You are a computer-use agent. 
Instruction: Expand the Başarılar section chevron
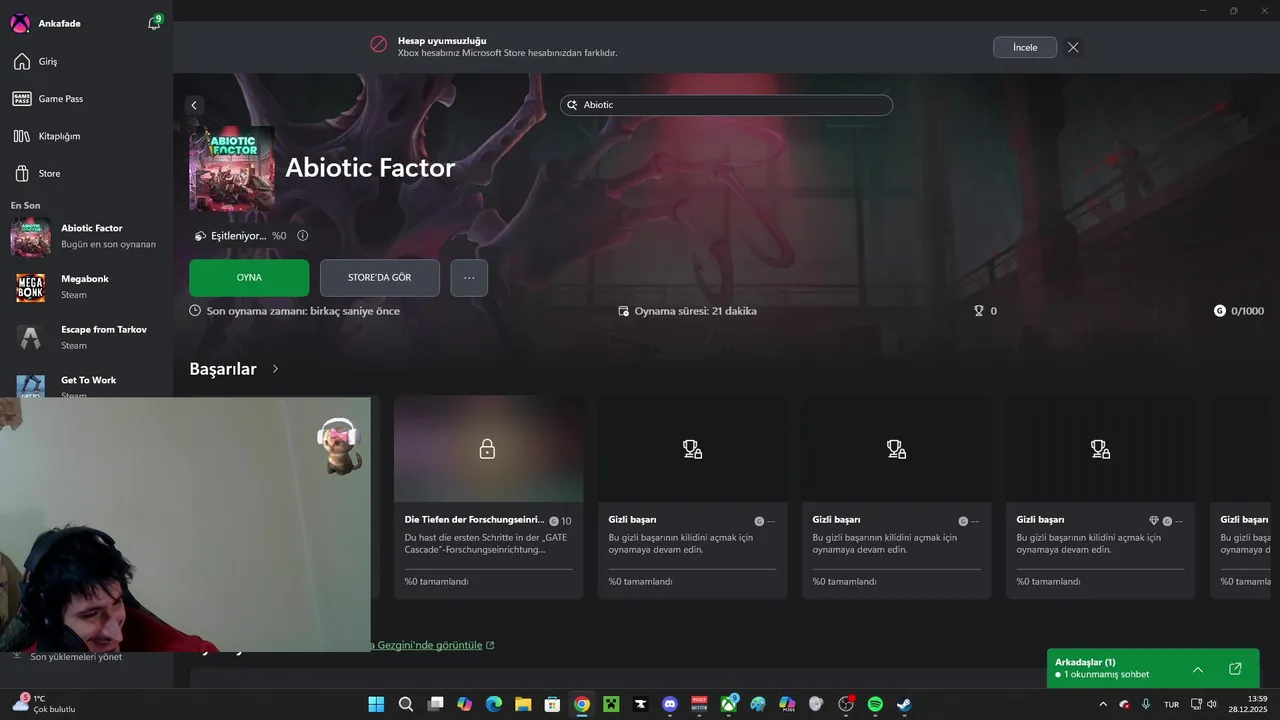tap(275, 369)
